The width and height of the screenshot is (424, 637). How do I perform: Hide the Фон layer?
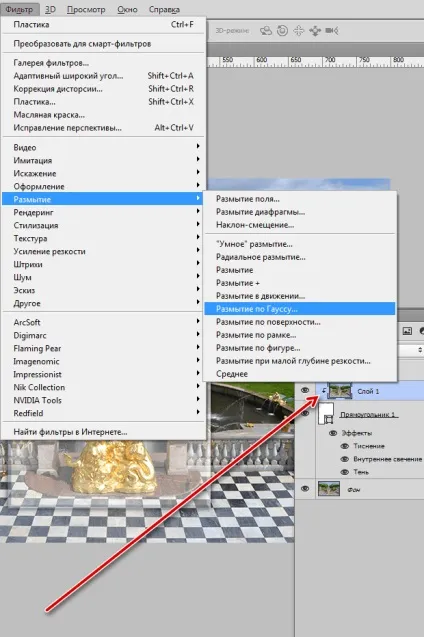tap(305, 489)
